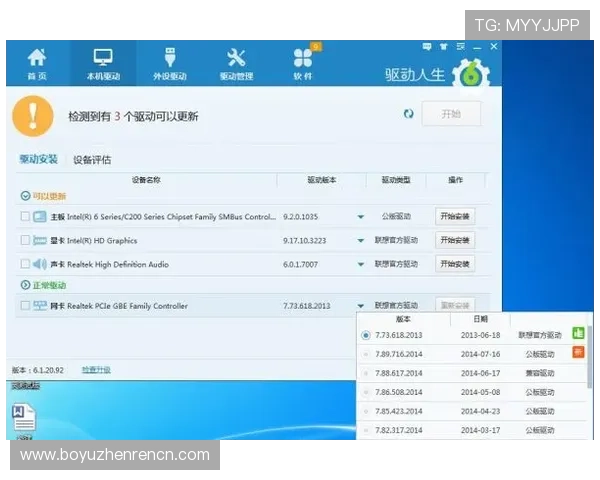
Task: Click the 操作 column header
Action: point(455,180)
